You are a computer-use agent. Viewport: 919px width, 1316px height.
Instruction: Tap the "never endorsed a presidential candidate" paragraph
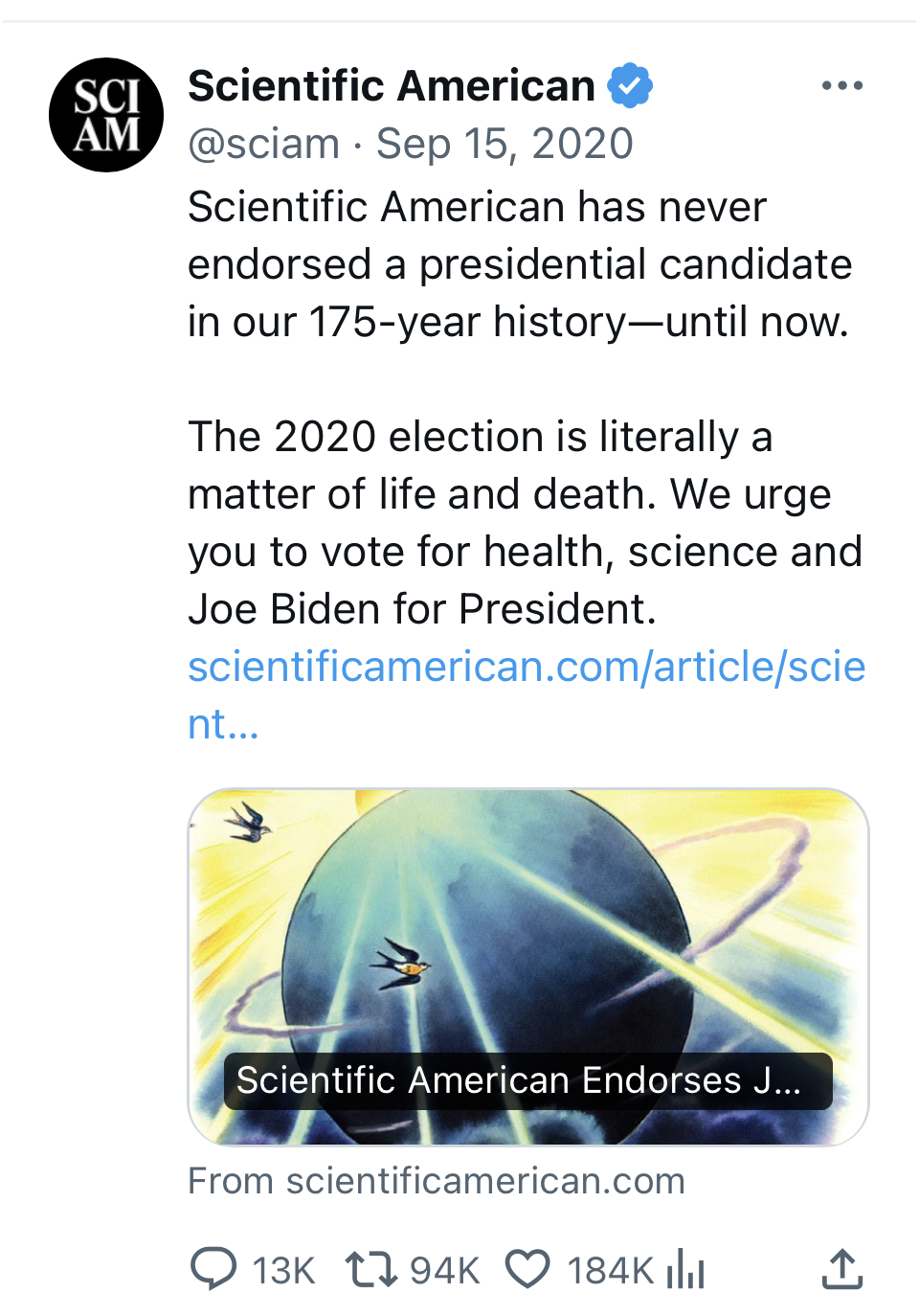tap(519, 264)
